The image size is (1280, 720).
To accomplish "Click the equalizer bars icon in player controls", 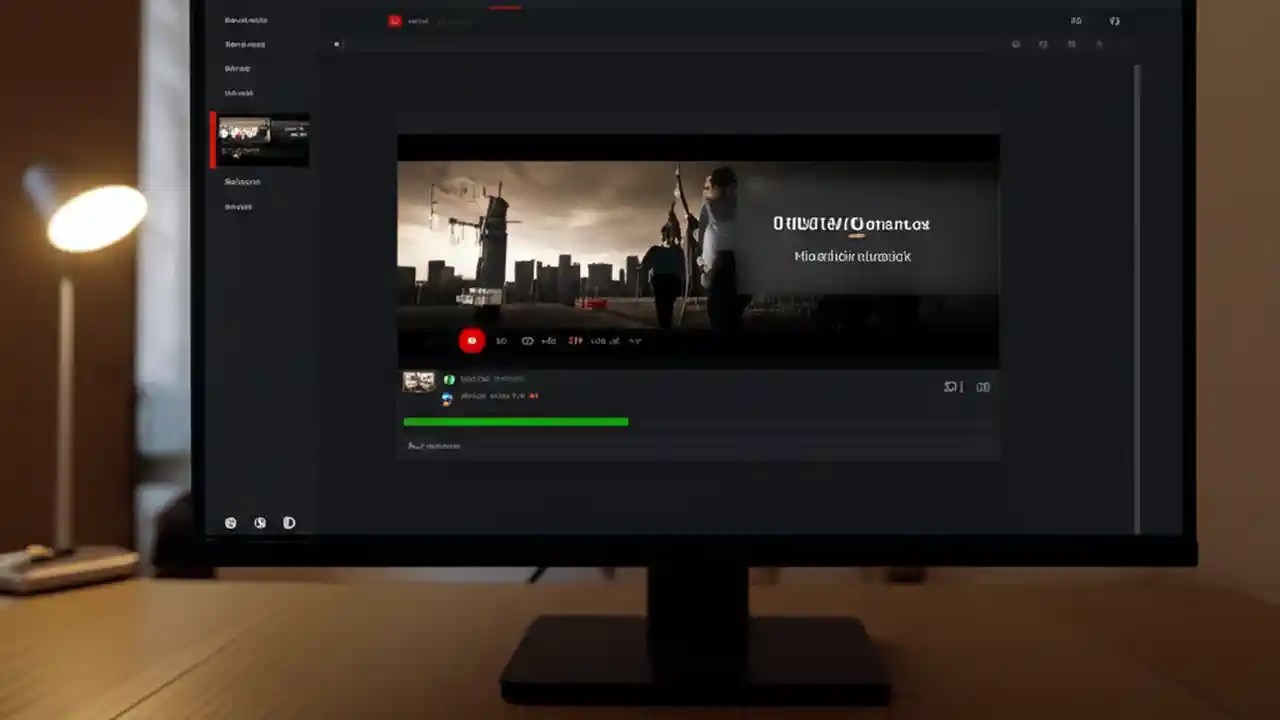I will [575, 340].
